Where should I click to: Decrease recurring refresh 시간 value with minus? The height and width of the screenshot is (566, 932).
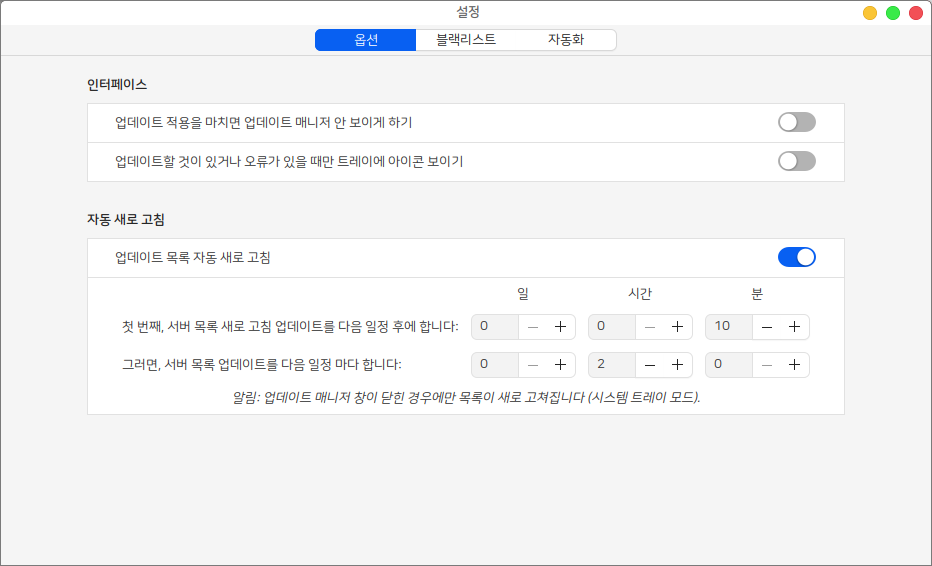(x=650, y=365)
